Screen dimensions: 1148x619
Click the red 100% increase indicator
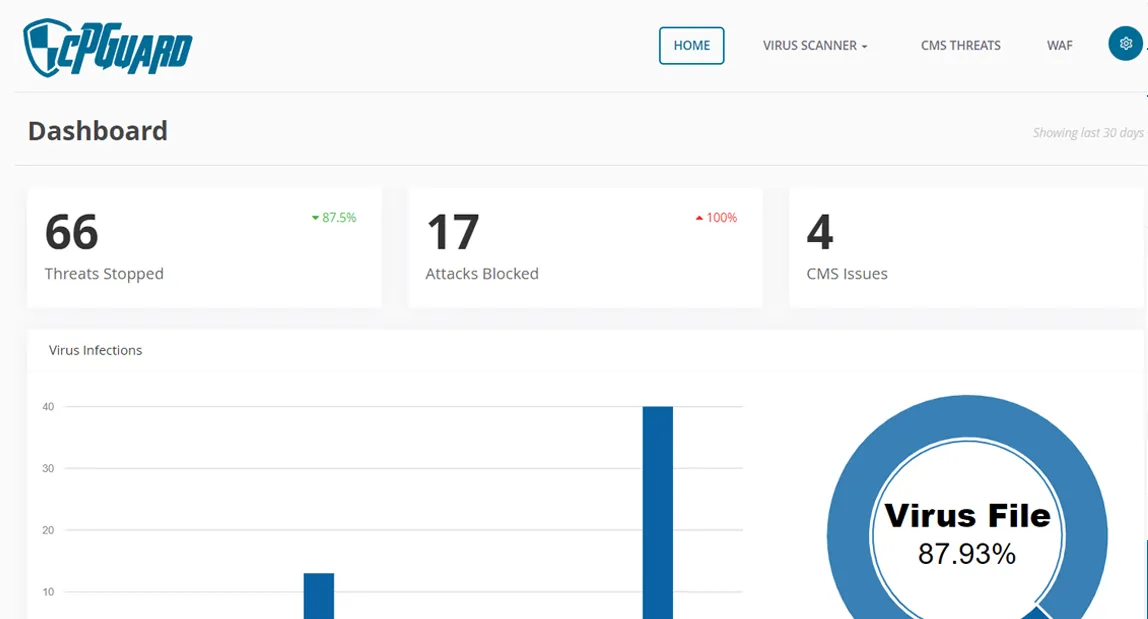tap(716, 218)
